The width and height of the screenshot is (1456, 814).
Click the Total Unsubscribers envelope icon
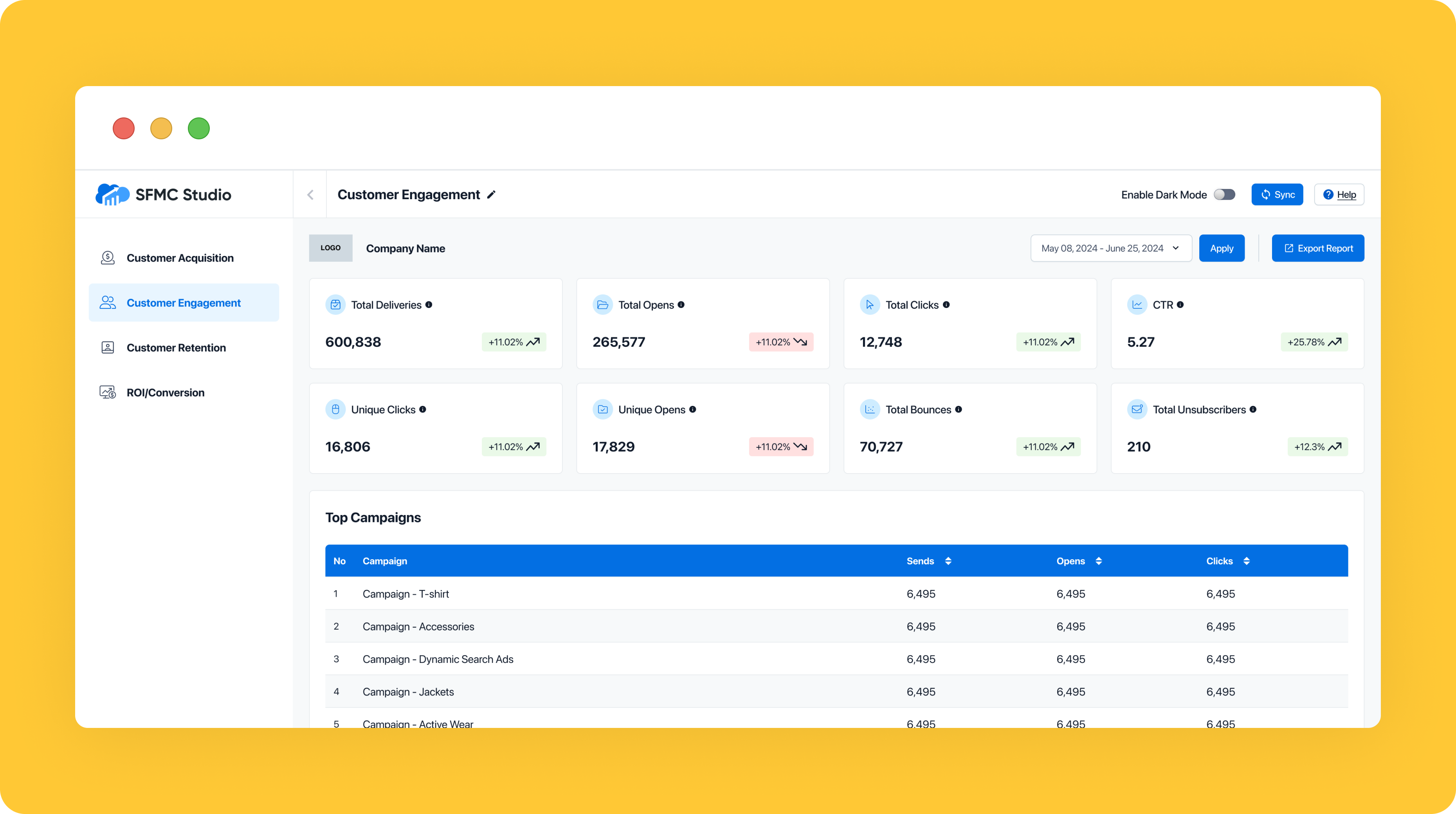[x=1137, y=409]
